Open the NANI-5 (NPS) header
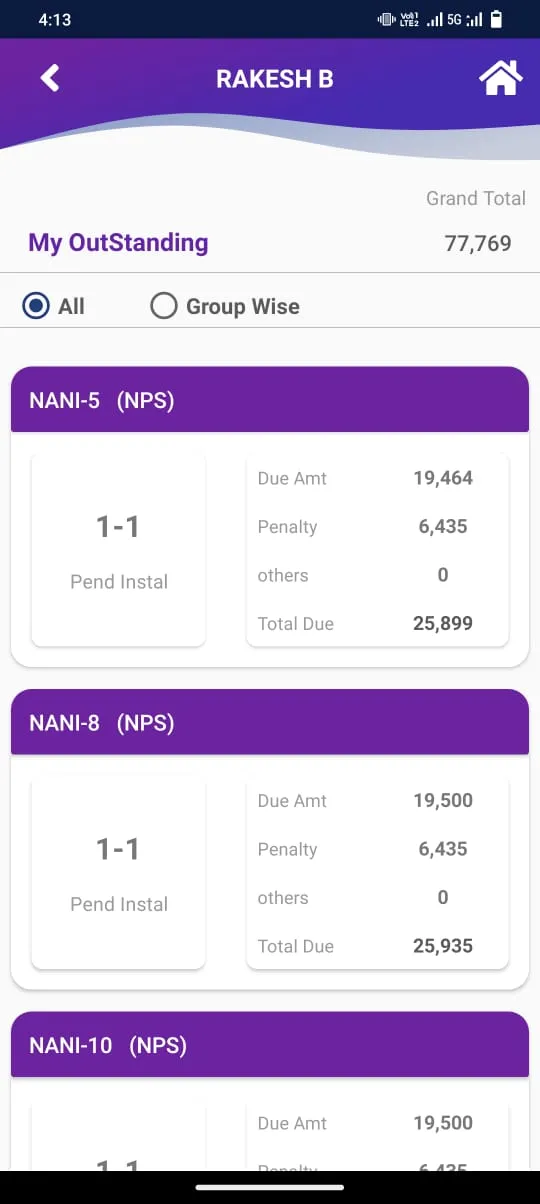Image resolution: width=540 pixels, height=1204 pixels. pyautogui.click(x=270, y=400)
